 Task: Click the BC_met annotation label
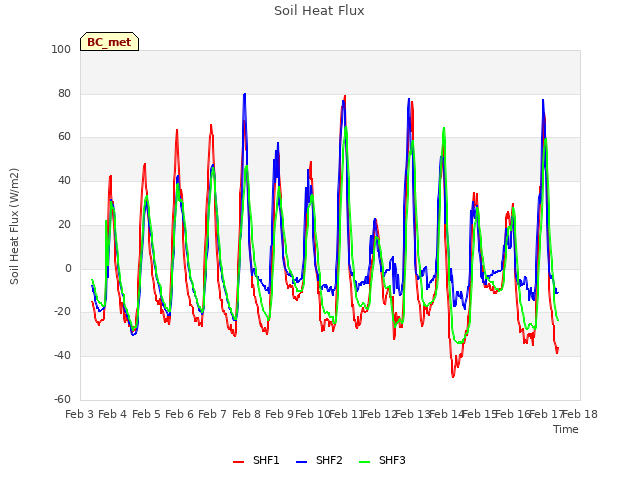pos(109,42)
